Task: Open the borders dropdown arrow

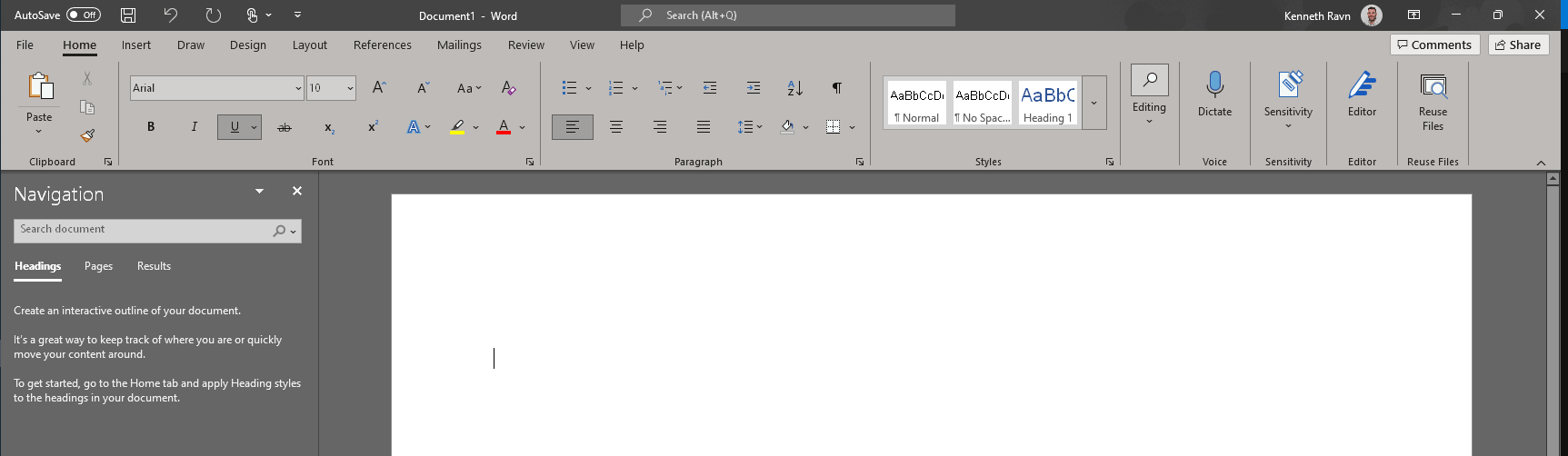Action: 853,127
